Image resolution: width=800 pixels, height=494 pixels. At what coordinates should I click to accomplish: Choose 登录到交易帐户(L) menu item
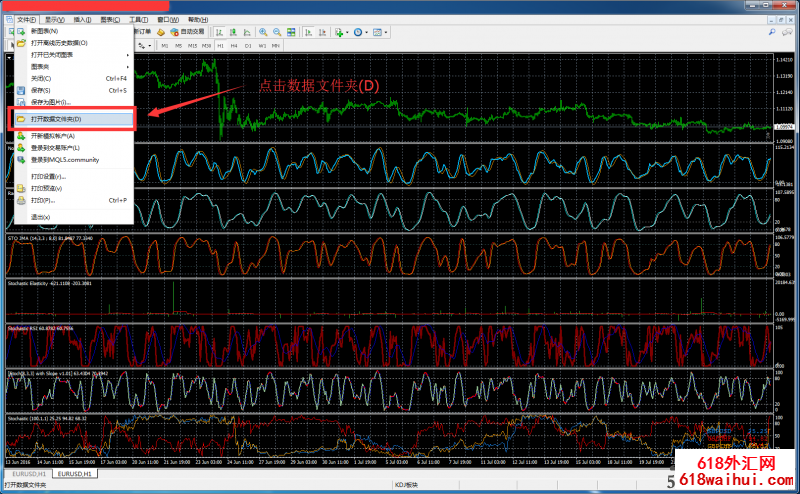74,147
